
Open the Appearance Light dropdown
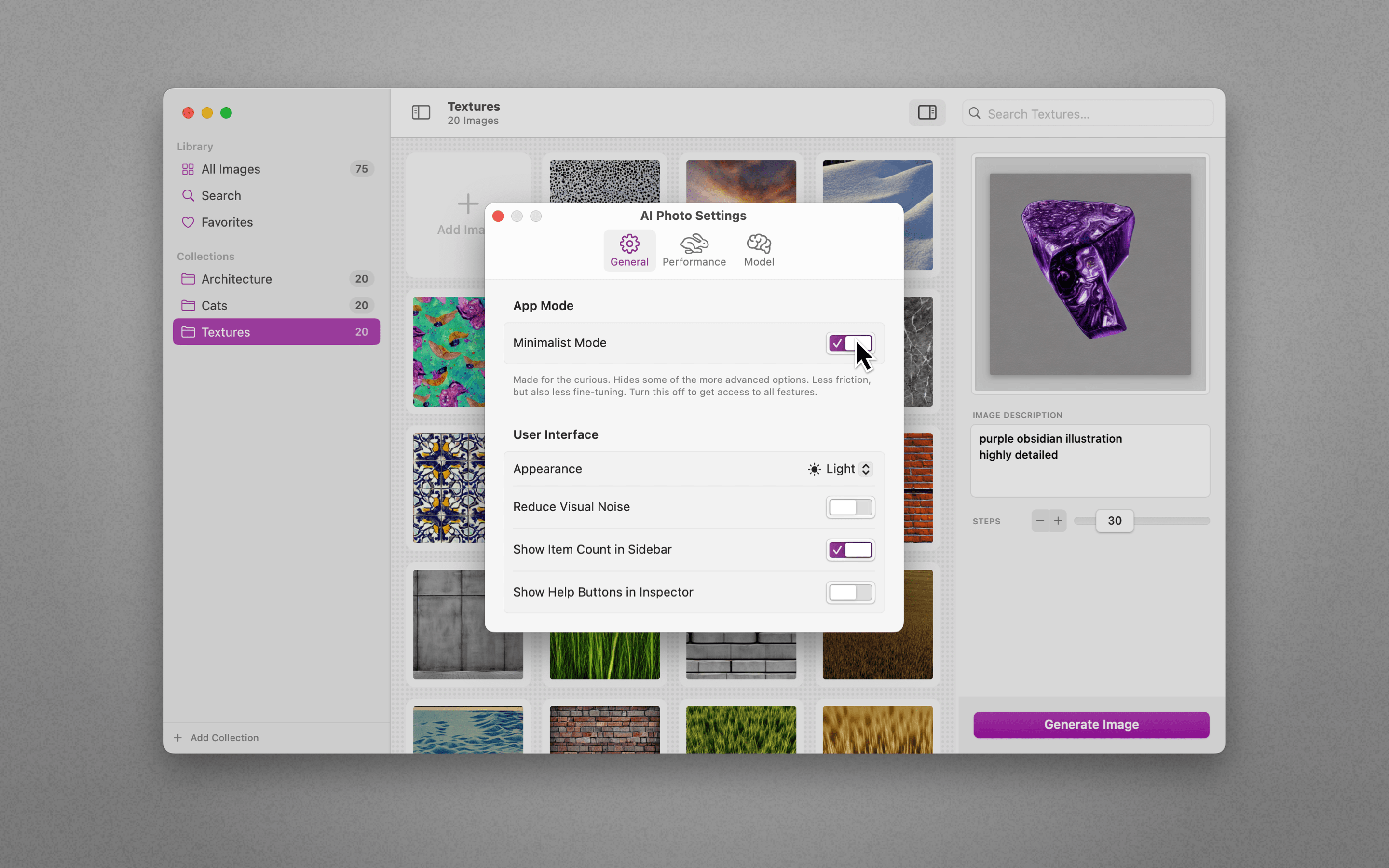(x=840, y=469)
